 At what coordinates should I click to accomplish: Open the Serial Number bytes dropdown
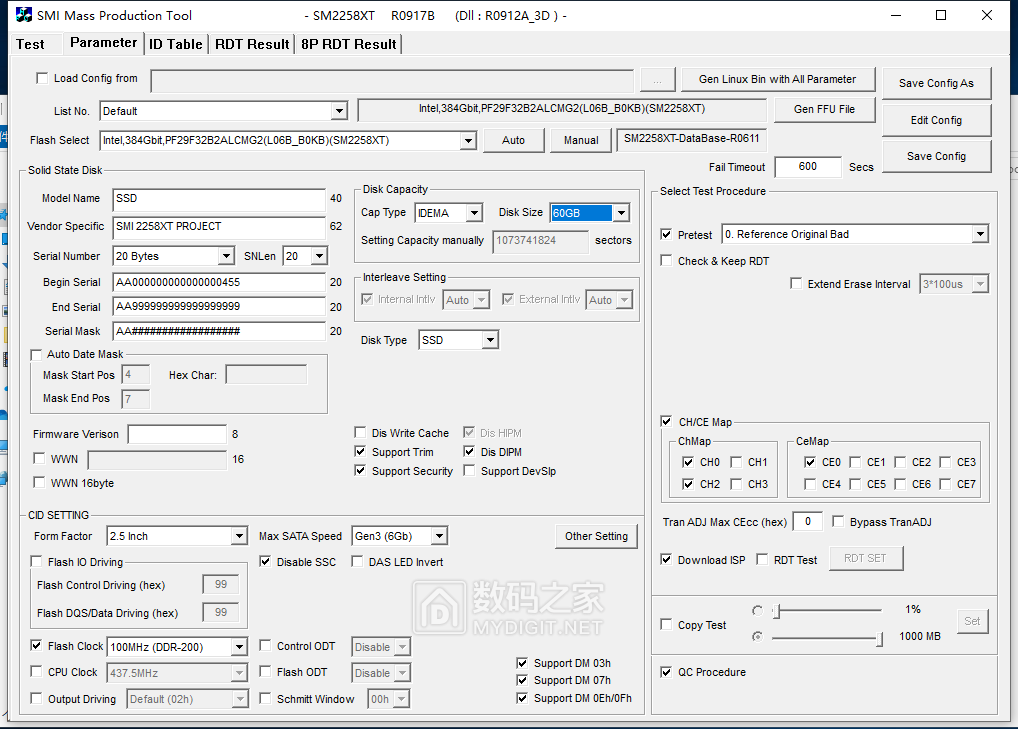(226, 256)
